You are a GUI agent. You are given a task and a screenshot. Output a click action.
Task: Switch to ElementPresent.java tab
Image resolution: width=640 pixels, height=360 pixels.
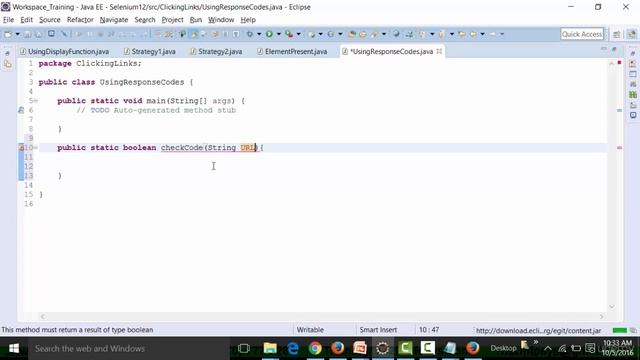point(292,51)
